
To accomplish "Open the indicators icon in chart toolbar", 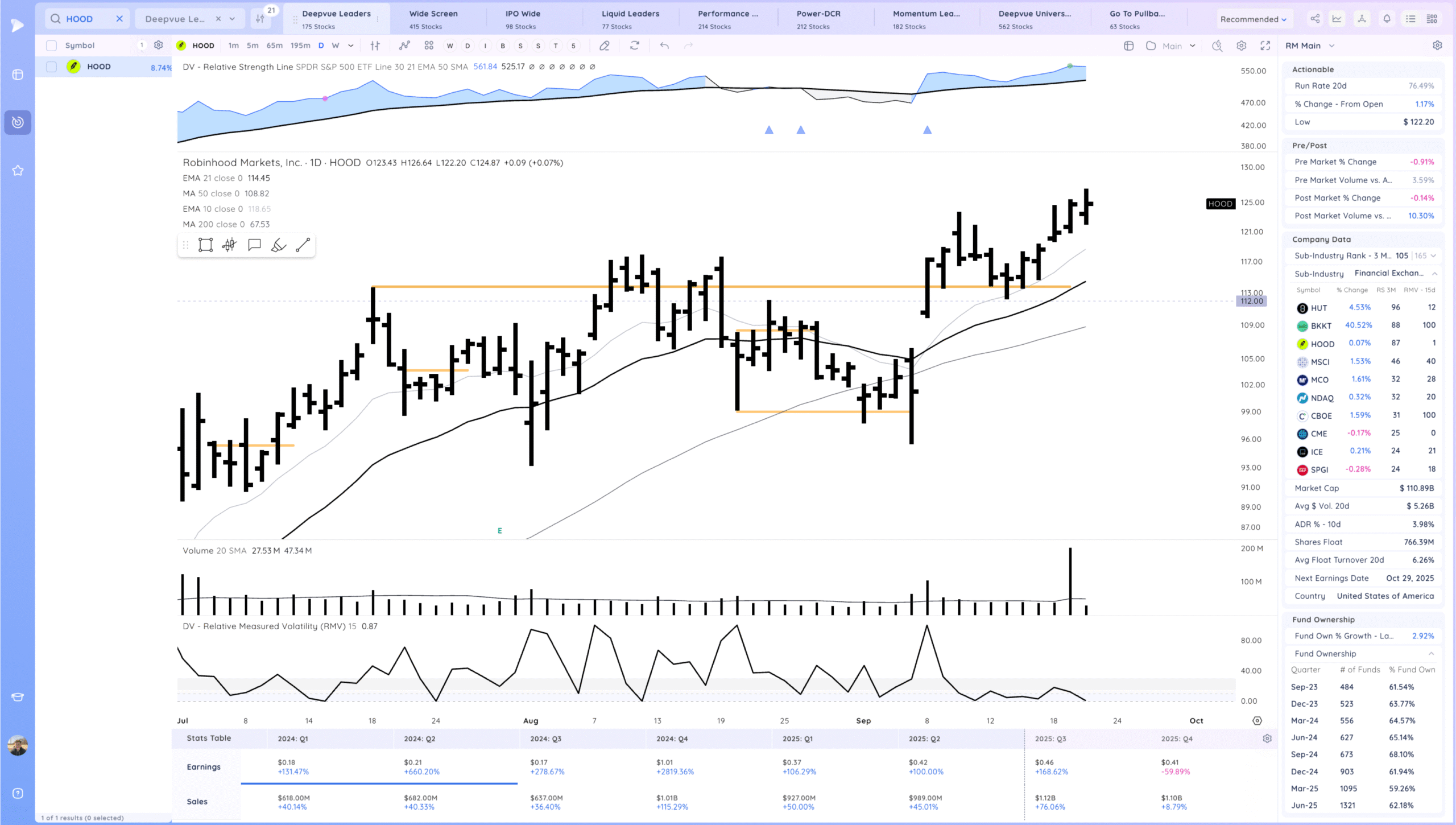I will point(404,46).
